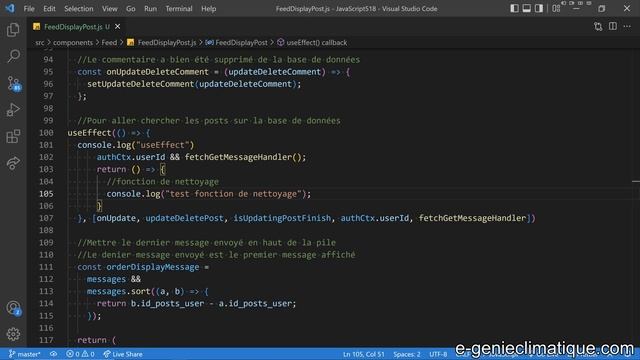
Task: Open the editor More Actions ellipsis
Action: click(x=627, y=27)
